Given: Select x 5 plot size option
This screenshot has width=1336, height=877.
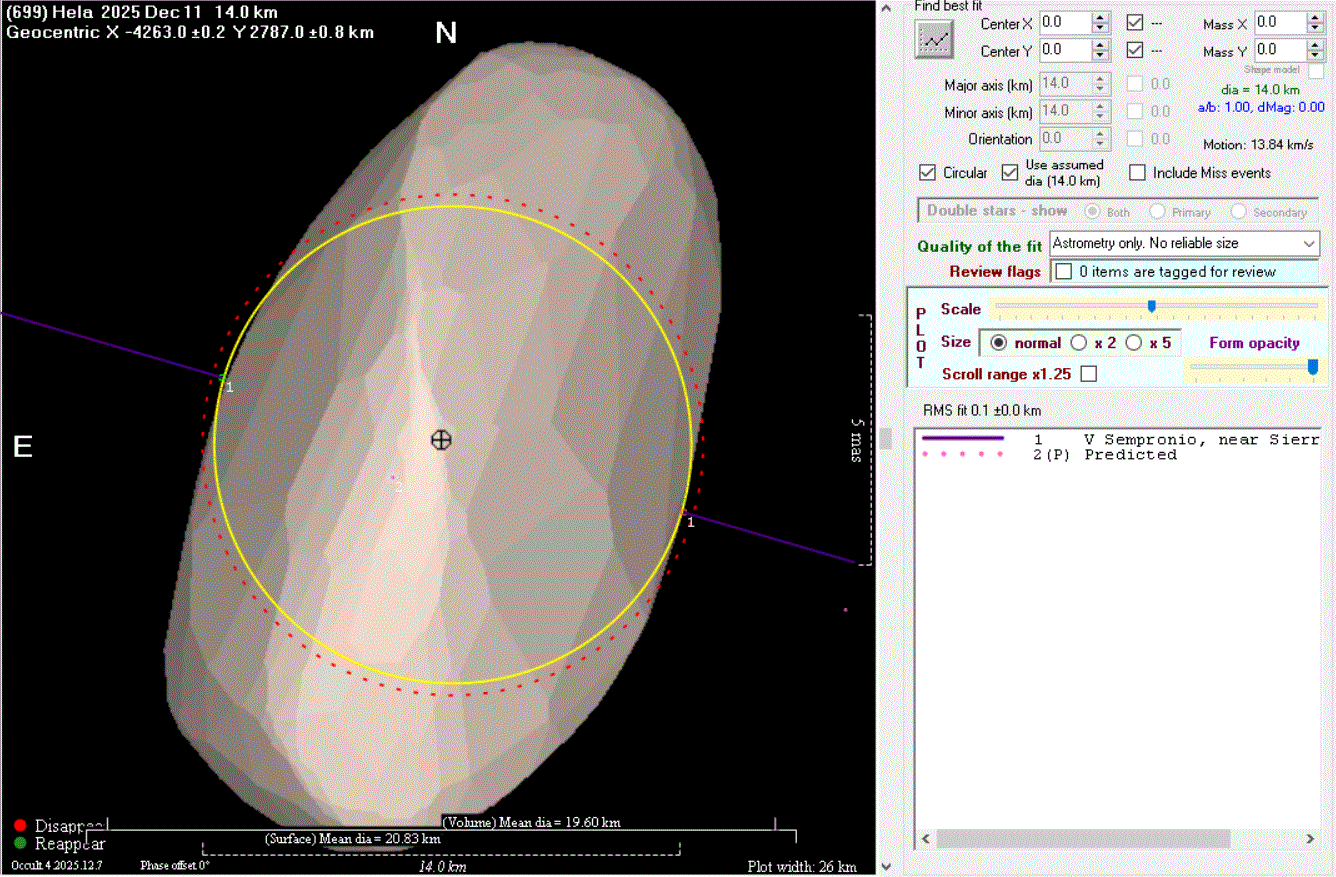Looking at the screenshot, I should click(x=1133, y=343).
